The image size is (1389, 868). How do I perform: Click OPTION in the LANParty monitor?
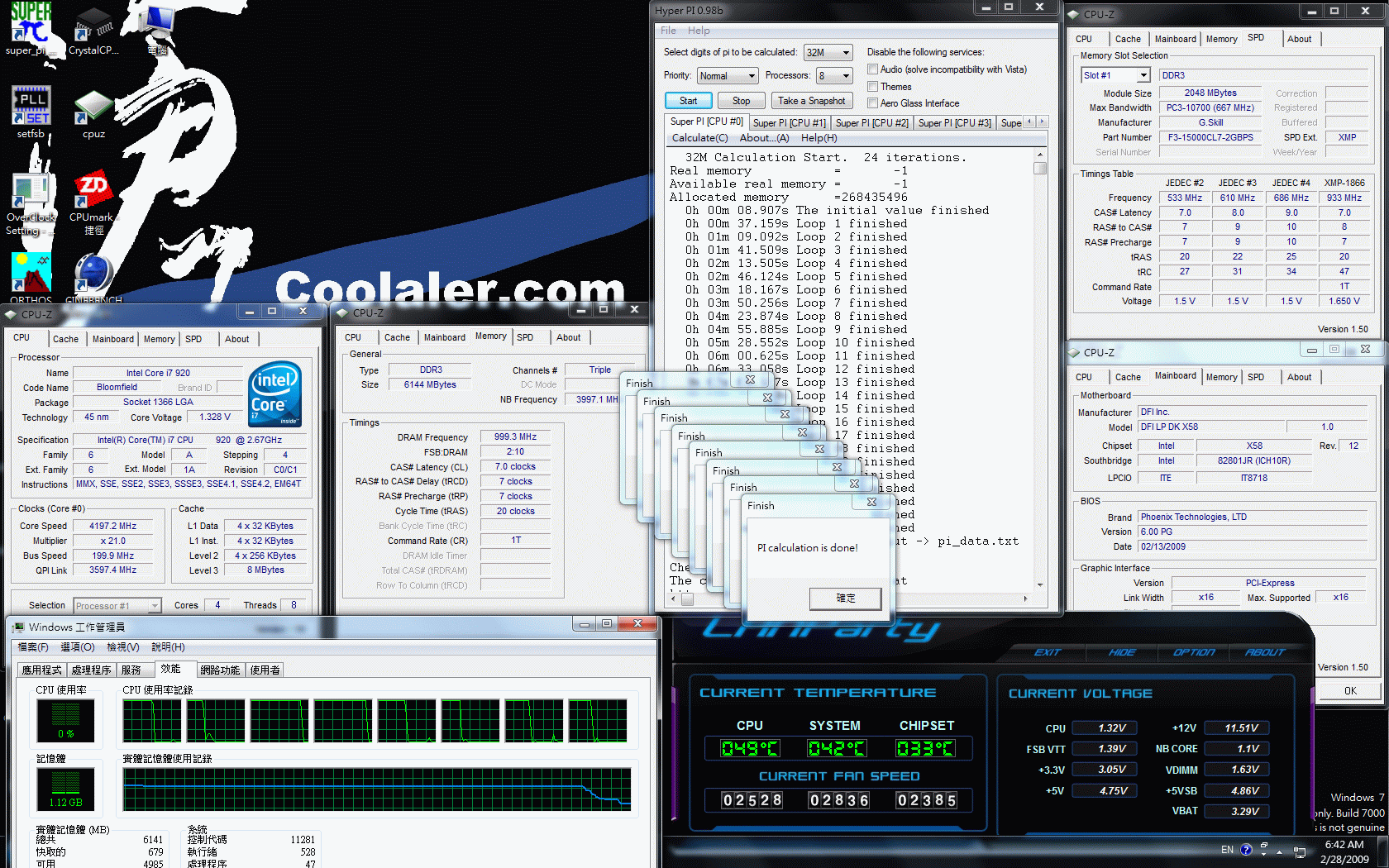1194,652
